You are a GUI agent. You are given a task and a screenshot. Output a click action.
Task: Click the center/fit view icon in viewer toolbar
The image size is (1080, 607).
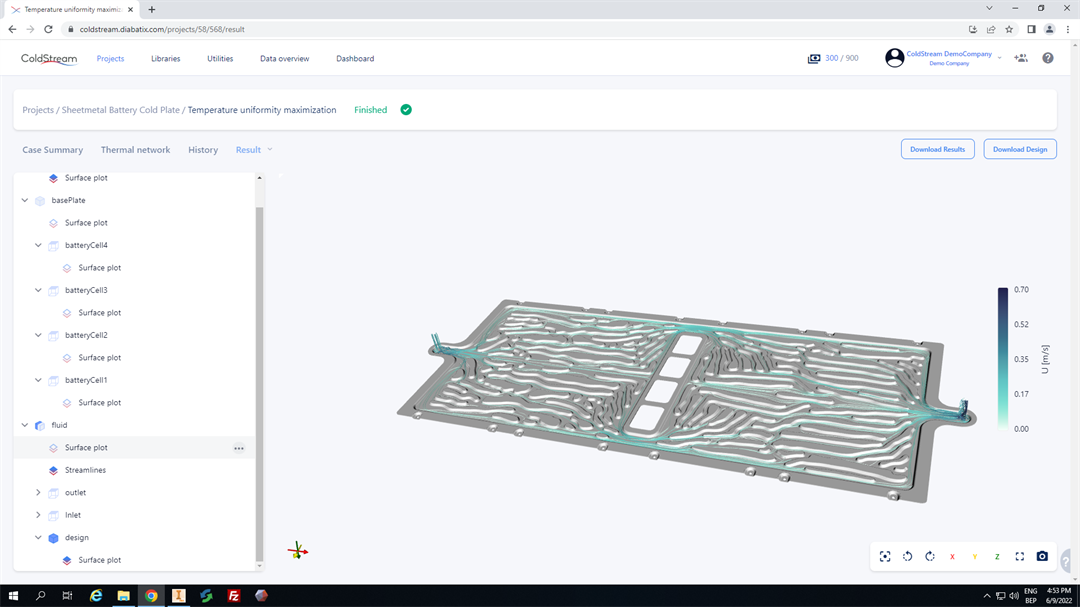[x=885, y=556]
